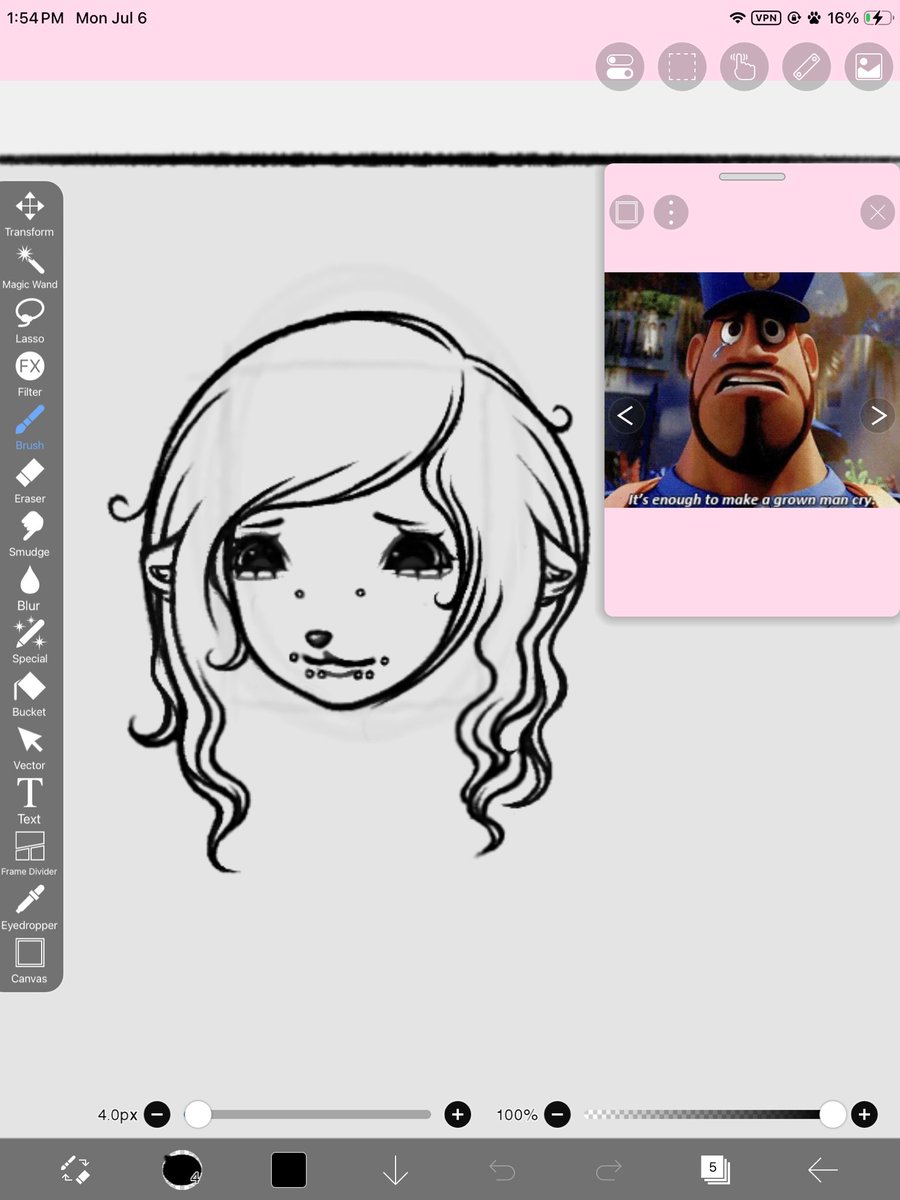Select the Special tool
The image size is (900, 1200).
click(x=29, y=641)
